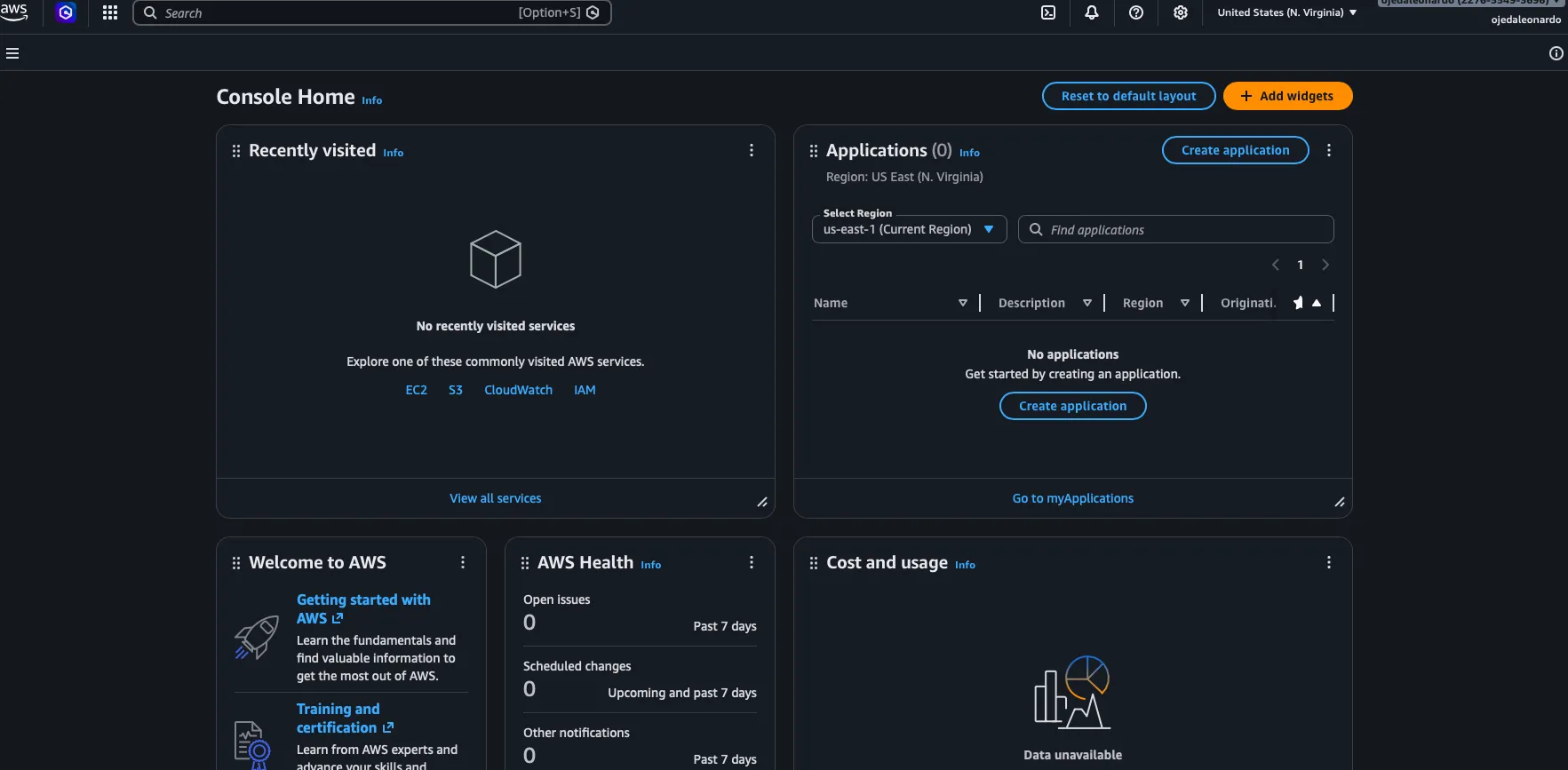Open the hexagon extension icon beside AWS logo
Viewport: 1568px width, 770px height.
[66, 12]
